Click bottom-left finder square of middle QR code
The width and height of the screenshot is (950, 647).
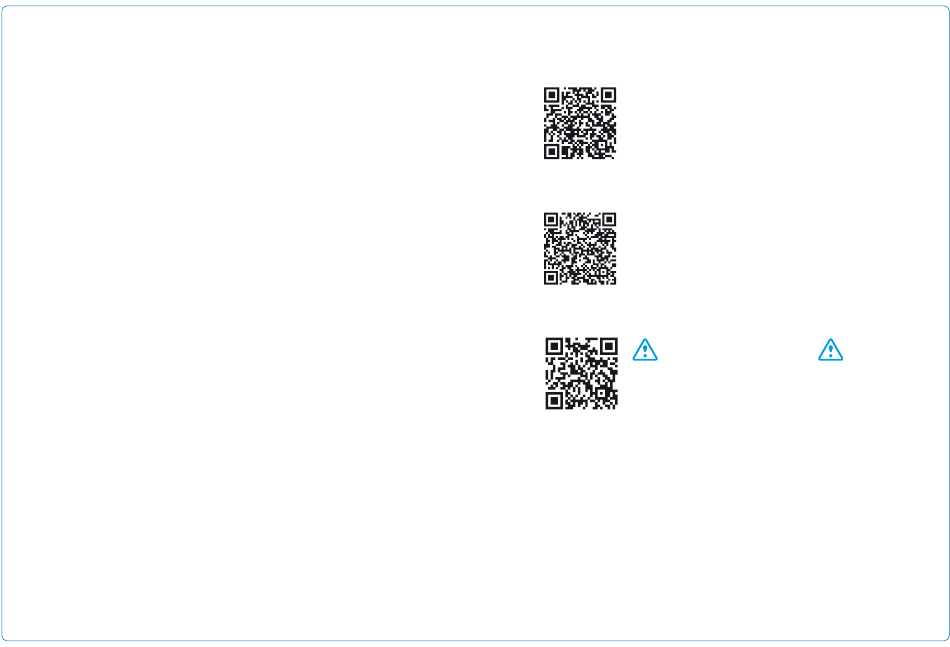tap(551, 277)
